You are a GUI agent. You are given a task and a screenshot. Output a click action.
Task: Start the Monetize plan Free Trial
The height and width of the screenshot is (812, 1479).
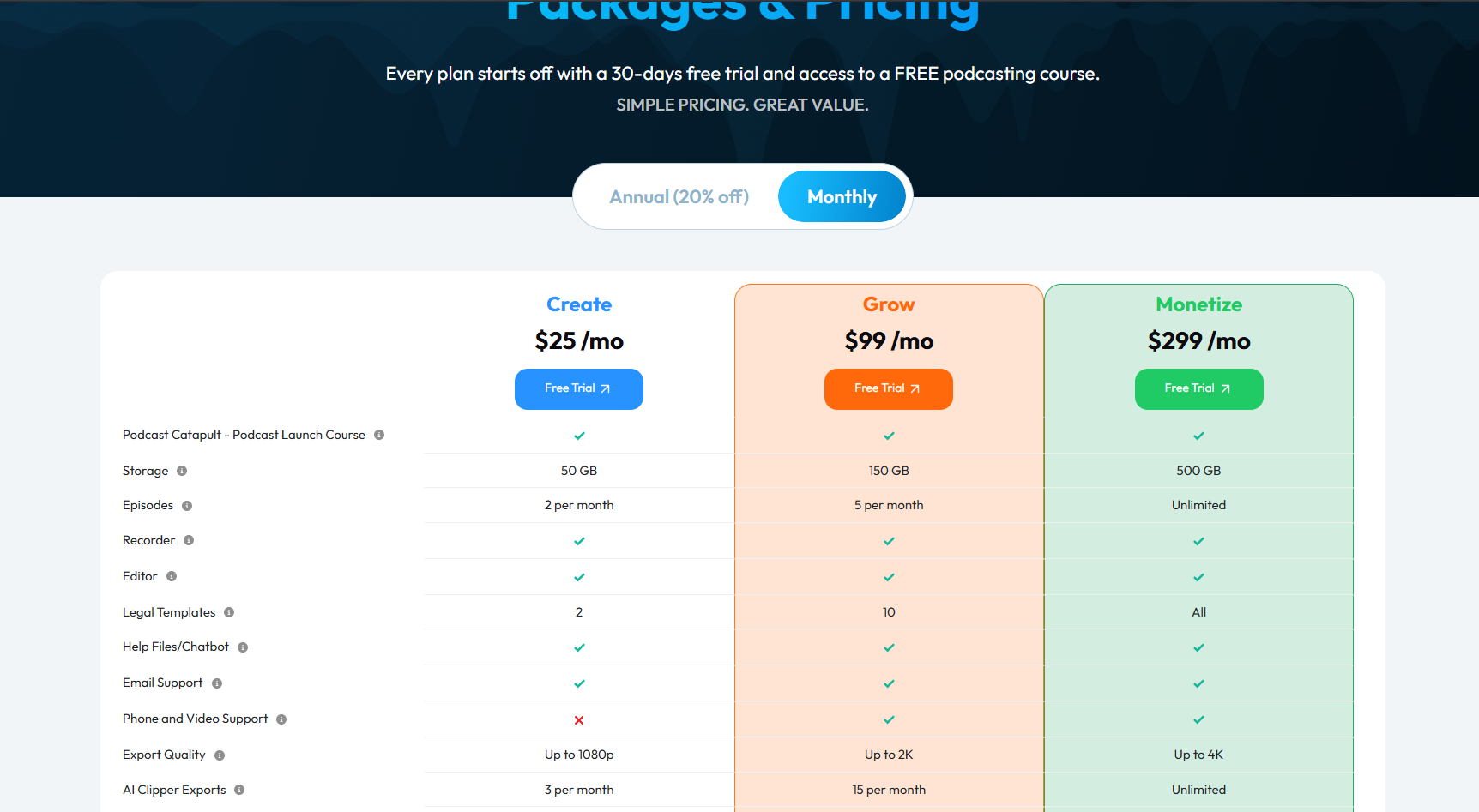(x=1198, y=389)
